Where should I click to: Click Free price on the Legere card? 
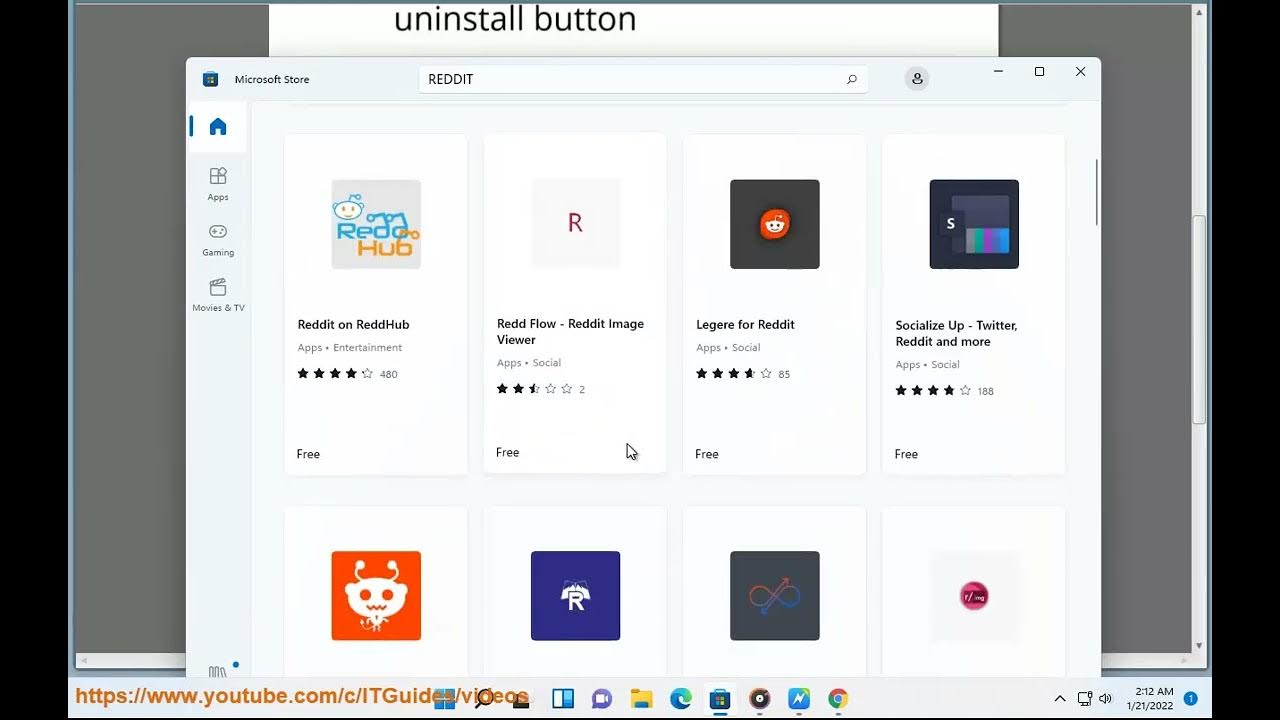(x=707, y=454)
